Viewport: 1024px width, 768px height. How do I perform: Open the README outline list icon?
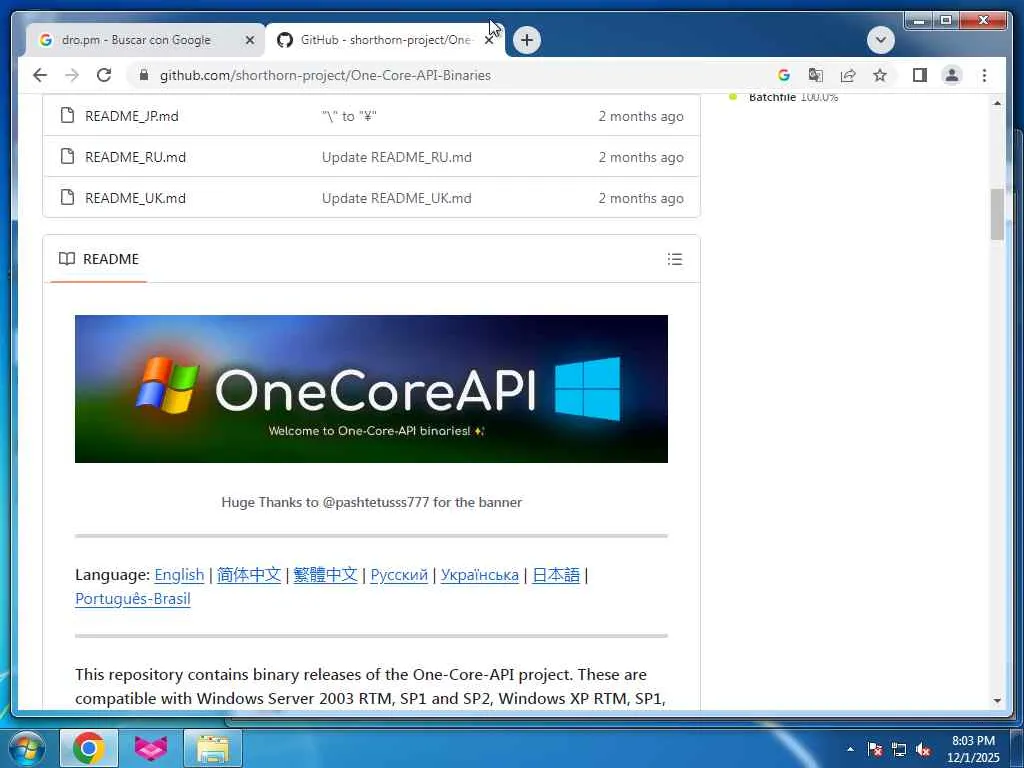point(675,259)
